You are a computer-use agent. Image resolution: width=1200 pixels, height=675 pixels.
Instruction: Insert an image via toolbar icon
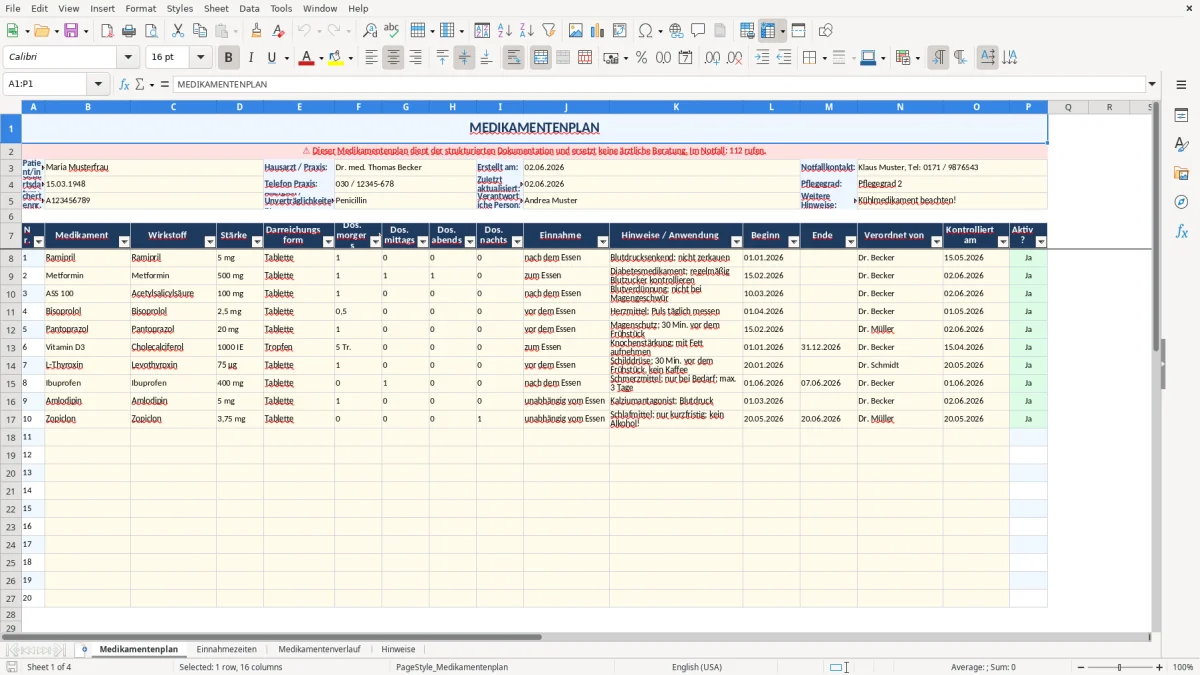(x=576, y=31)
